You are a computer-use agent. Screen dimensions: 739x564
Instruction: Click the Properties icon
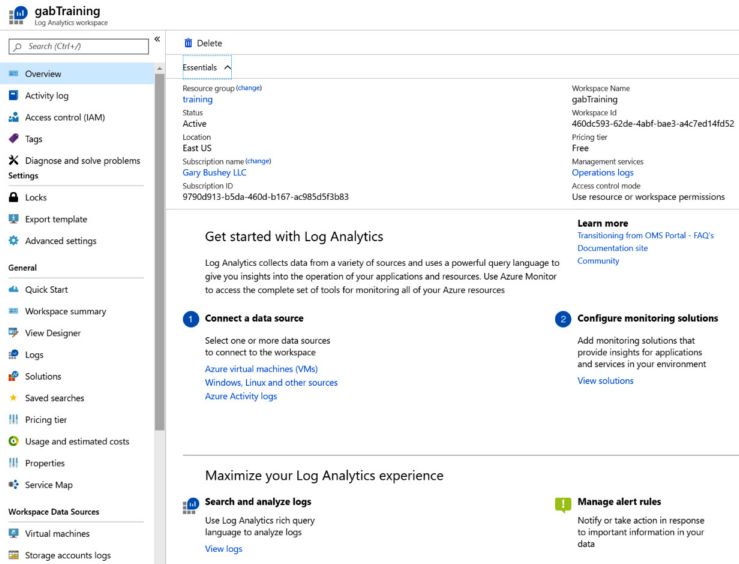coord(14,463)
